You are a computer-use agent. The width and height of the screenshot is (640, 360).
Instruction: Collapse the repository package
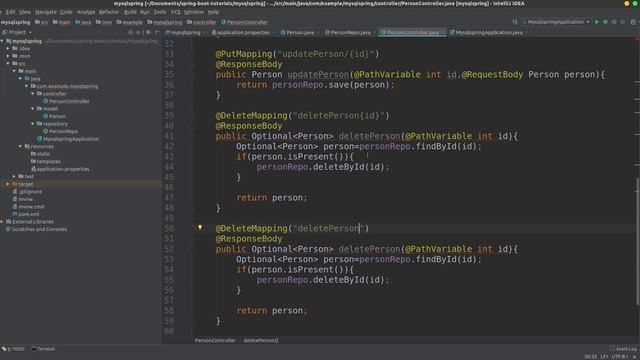pyautogui.click(x=33, y=124)
